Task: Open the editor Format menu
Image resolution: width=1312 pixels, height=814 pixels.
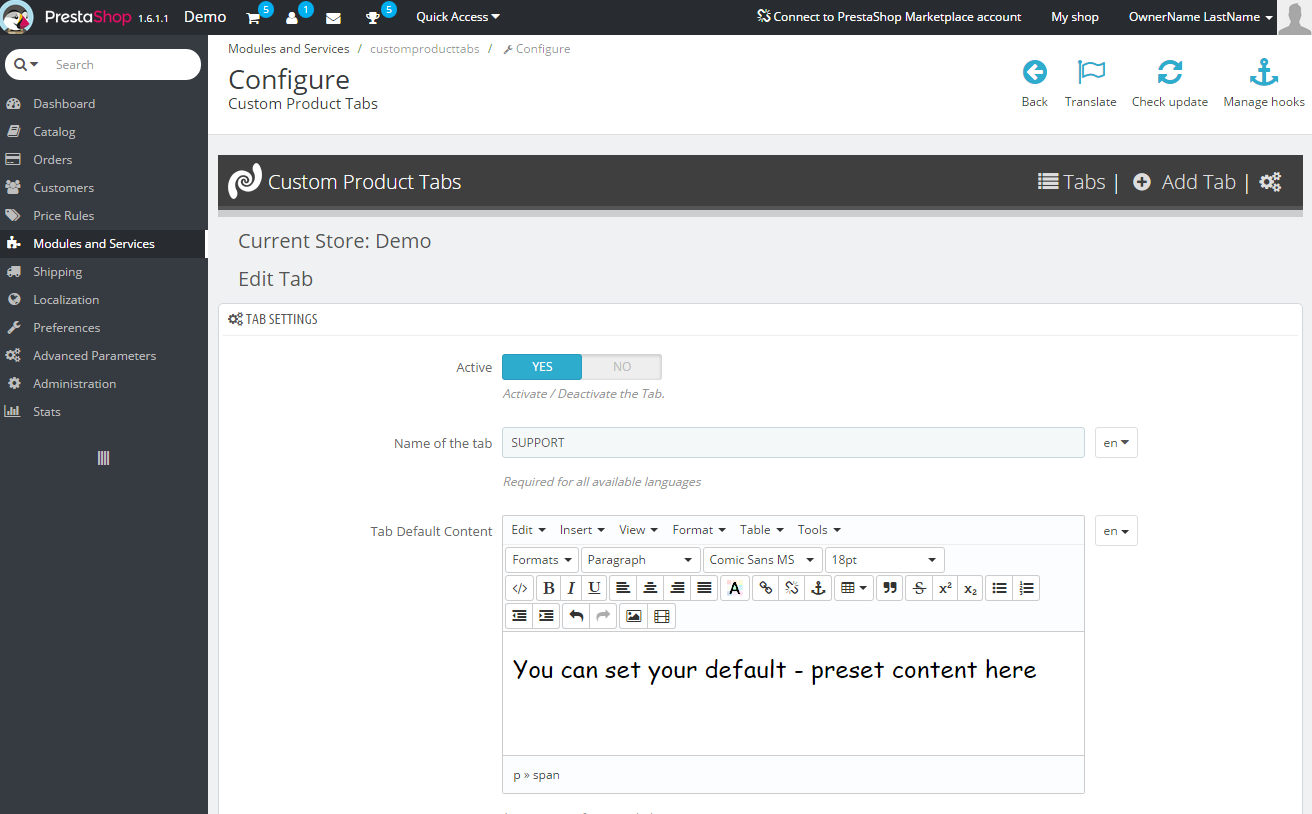Action: 700,530
